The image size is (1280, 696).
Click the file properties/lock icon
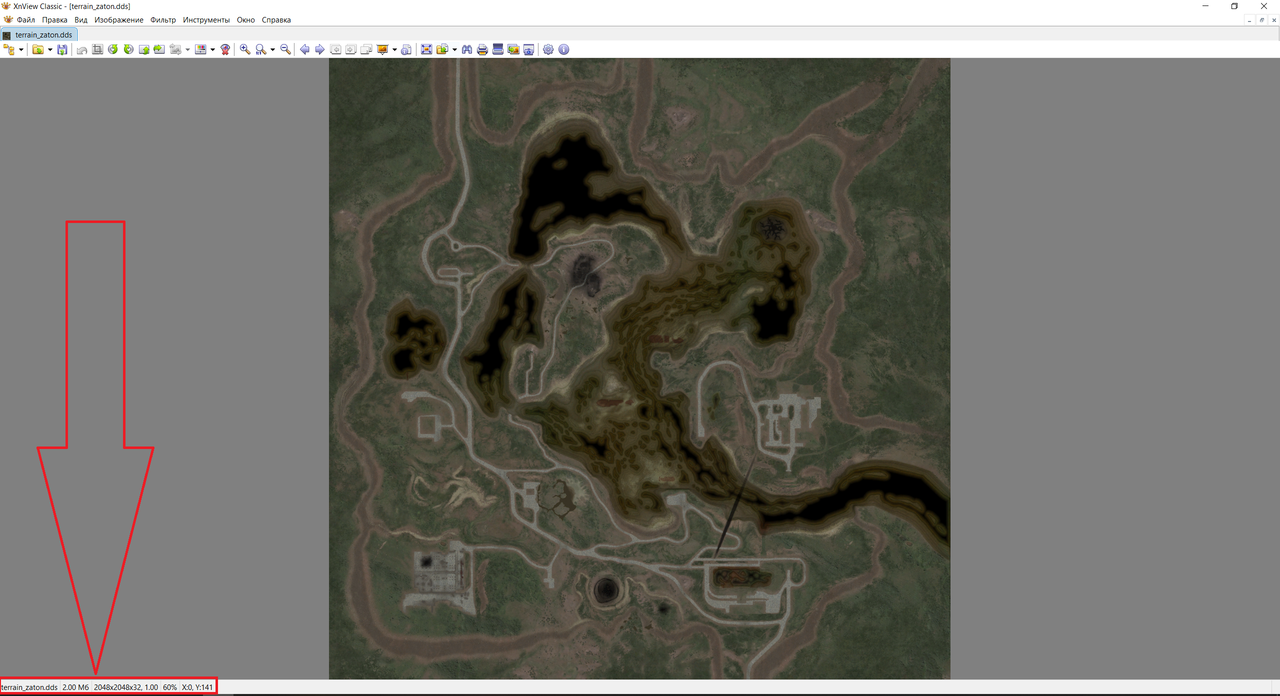pos(407,49)
